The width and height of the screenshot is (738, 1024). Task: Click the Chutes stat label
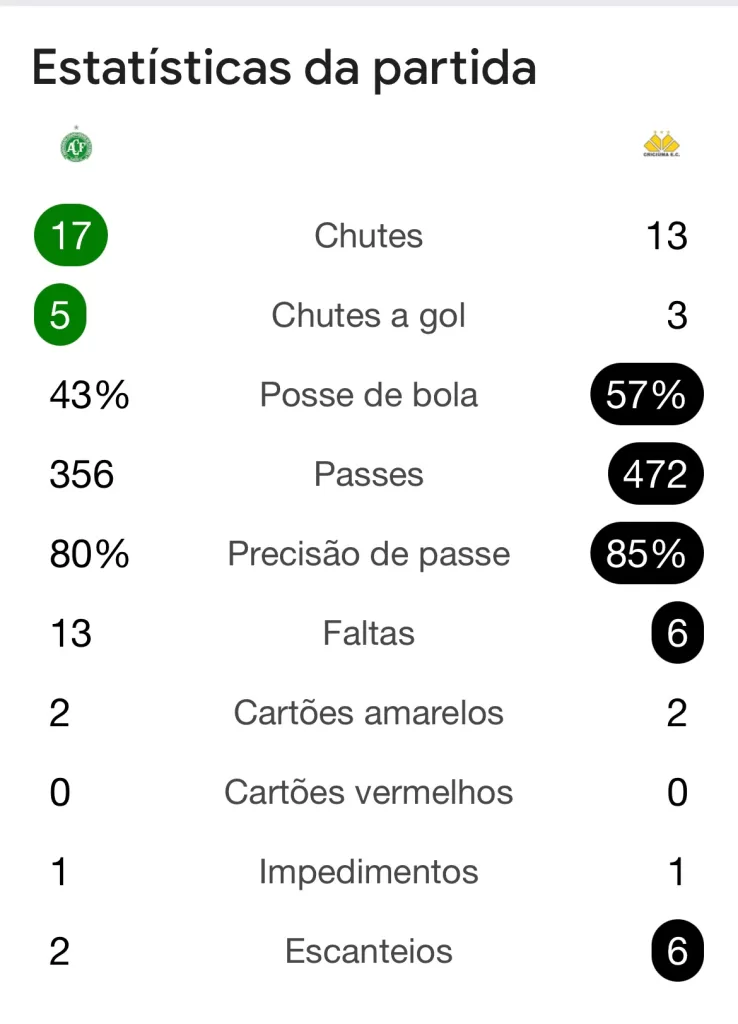[368, 236]
